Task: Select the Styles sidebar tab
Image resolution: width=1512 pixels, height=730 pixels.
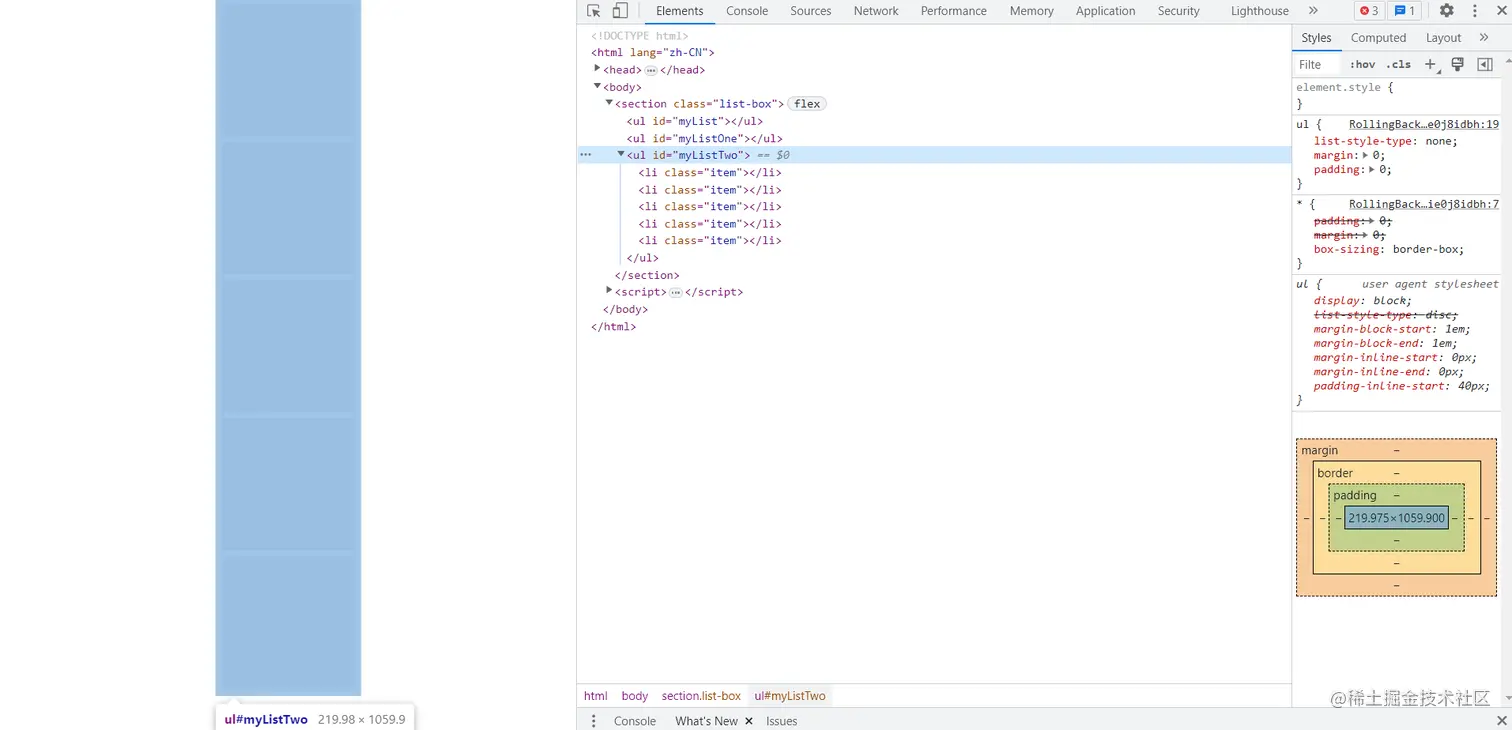Action: [1316, 38]
